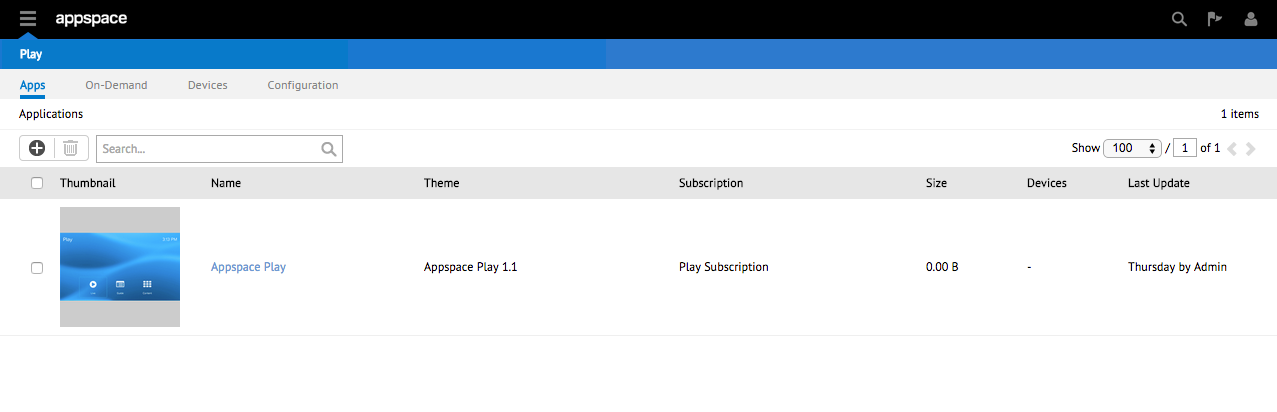This screenshot has height=412, width=1277.
Task: Click the search magnifier in search box
Action: pyautogui.click(x=329, y=149)
